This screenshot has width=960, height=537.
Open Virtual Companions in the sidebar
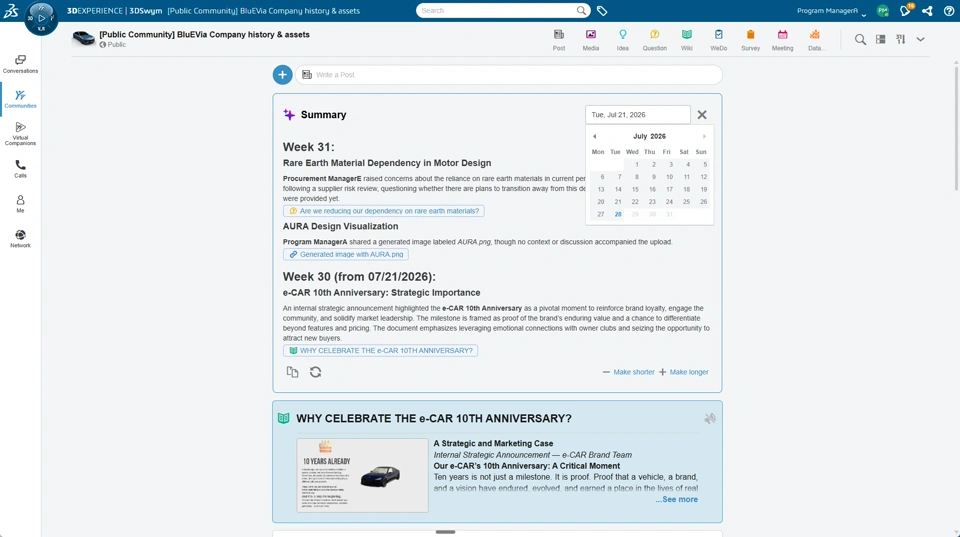pyautogui.click(x=20, y=133)
